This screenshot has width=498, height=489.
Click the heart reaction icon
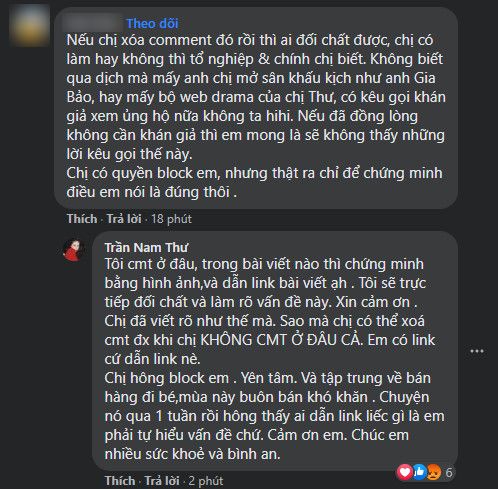point(405,472)
